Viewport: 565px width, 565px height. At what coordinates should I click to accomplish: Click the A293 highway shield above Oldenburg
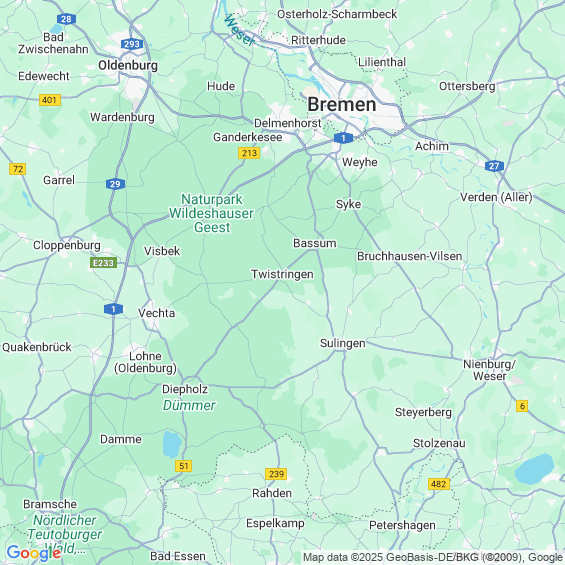132,44
